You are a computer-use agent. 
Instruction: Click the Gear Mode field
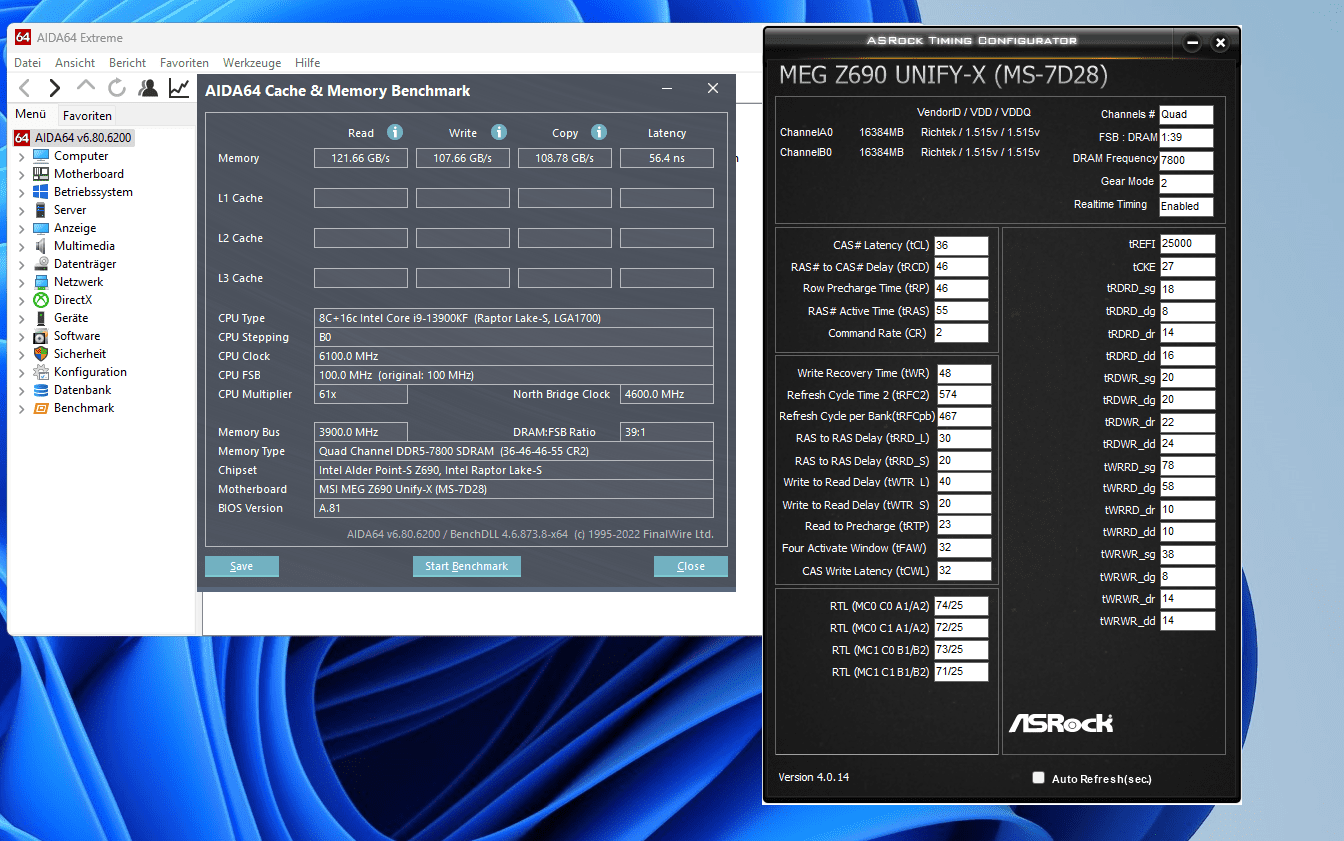coord(1186,183)
